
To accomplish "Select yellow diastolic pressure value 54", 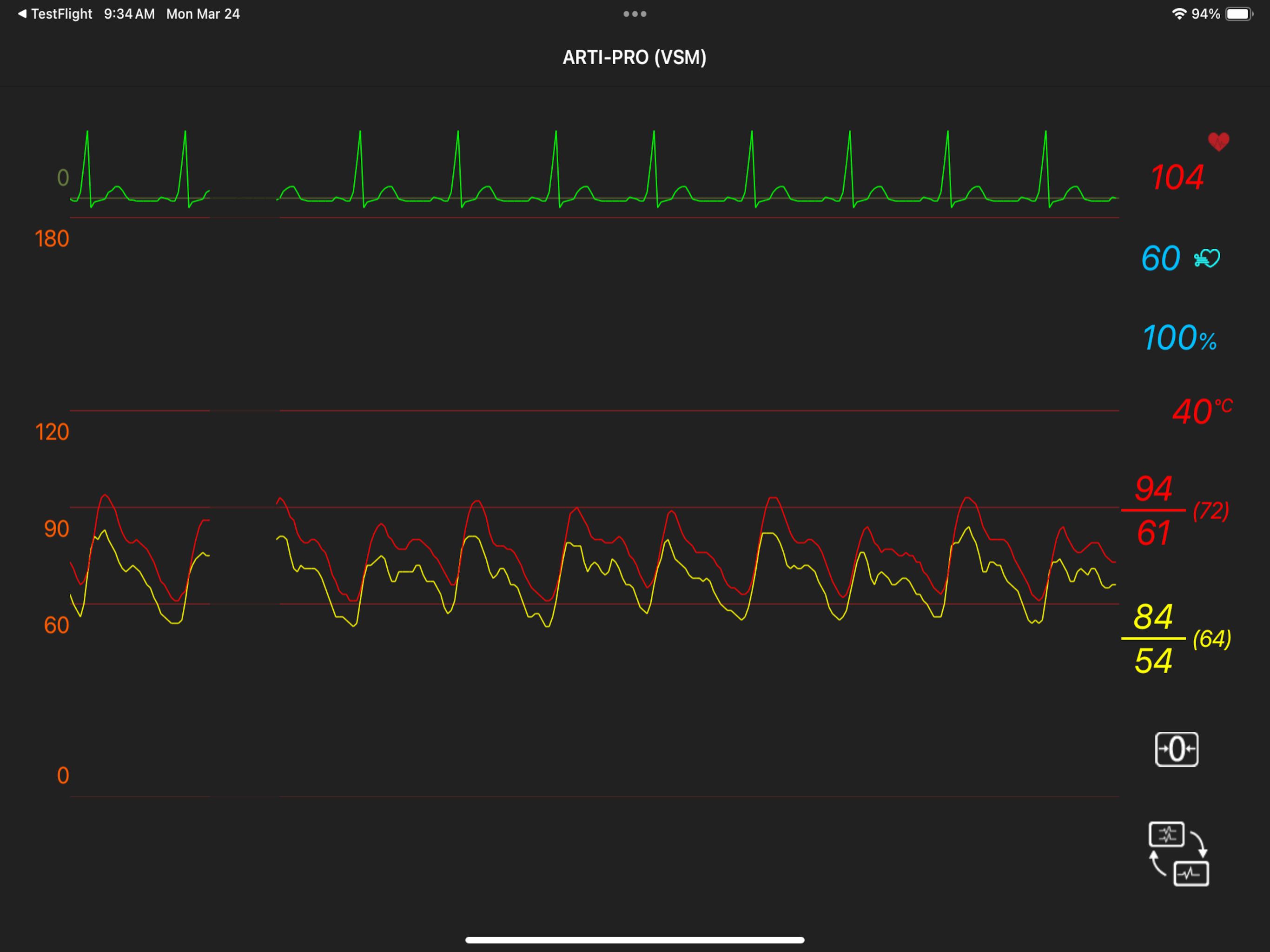I will click(x=1153, y=661).
